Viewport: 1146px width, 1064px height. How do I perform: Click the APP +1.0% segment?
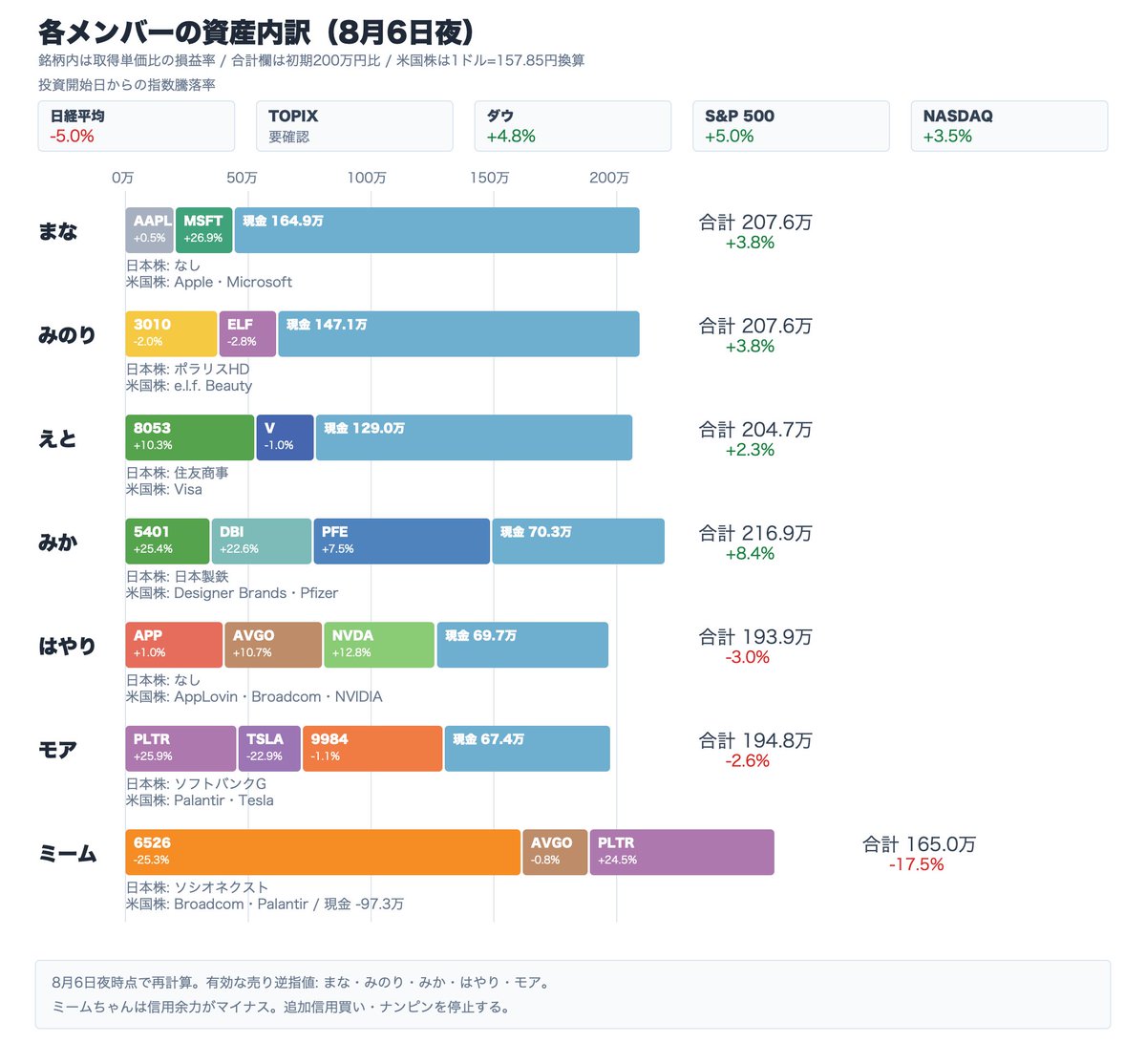tap(175, 645)
